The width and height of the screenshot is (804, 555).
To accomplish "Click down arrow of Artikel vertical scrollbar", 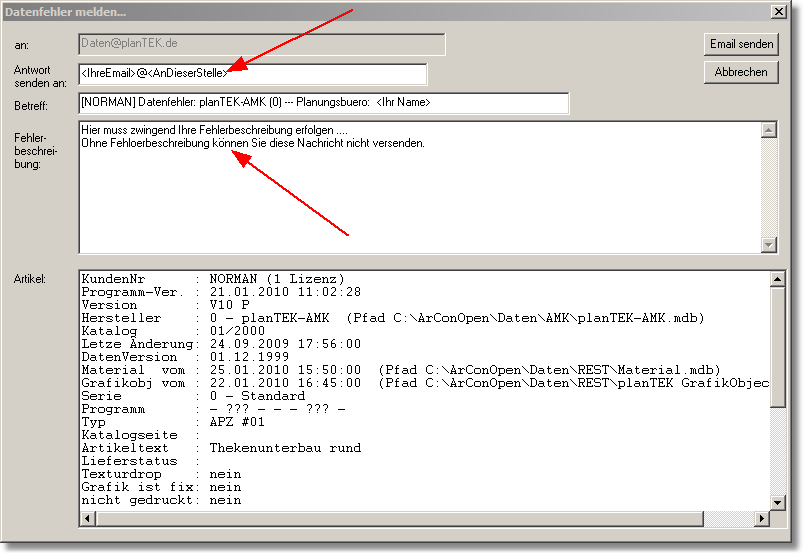I will click(x=777, y=501).
